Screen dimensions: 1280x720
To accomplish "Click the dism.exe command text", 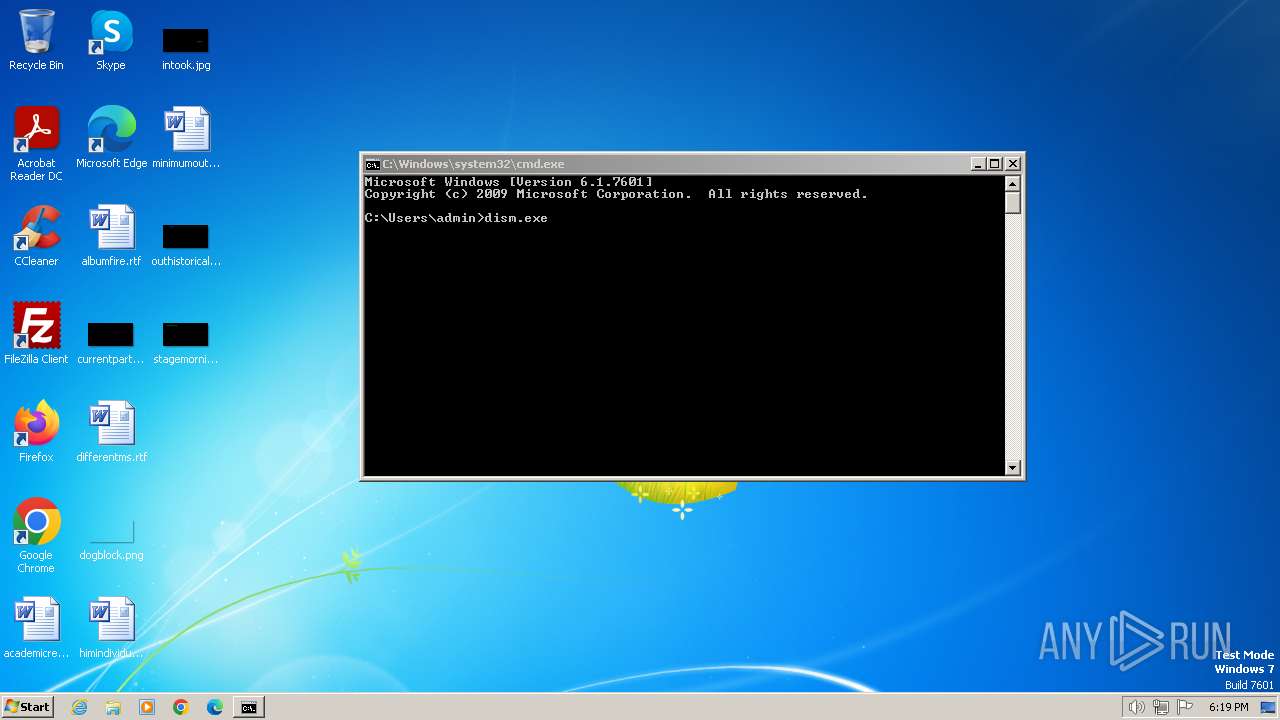I will coord(516,218).
